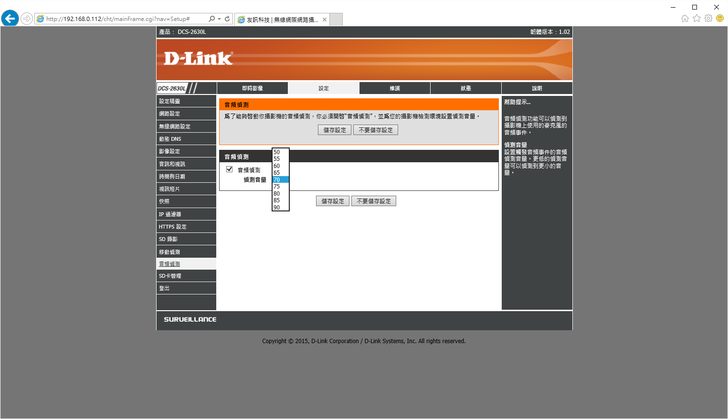Open 時間與日期 in the sidebar
728x419 pixels.
point(186,177)
